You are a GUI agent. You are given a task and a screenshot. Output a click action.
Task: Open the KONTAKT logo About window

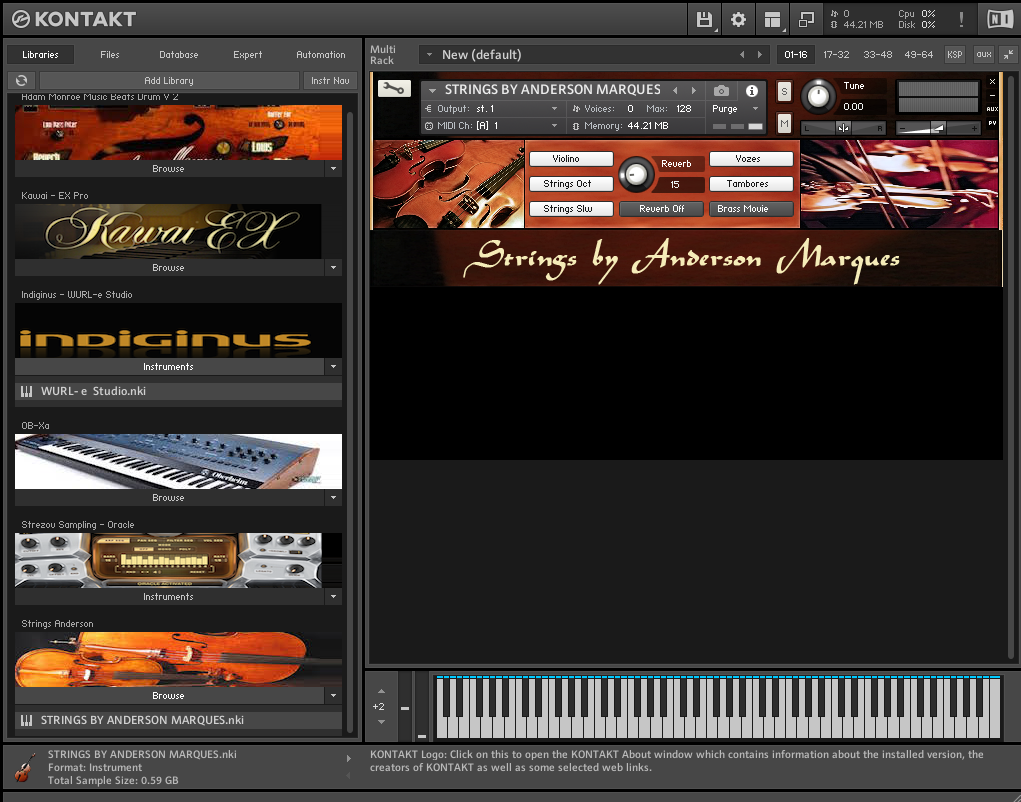(x=74, y=19)
